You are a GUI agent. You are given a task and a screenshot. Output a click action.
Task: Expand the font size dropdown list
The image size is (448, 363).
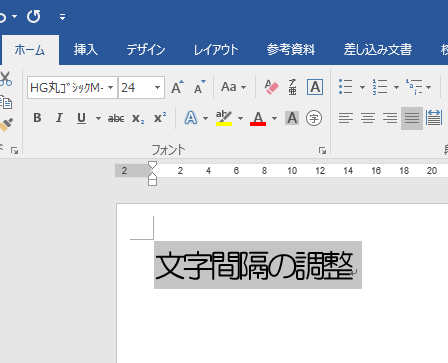pyautogui.click(x=157, y=88)
